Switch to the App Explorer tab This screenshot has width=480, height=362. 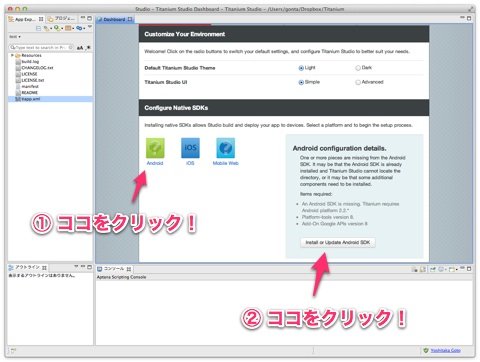click(x=25, y=19)
